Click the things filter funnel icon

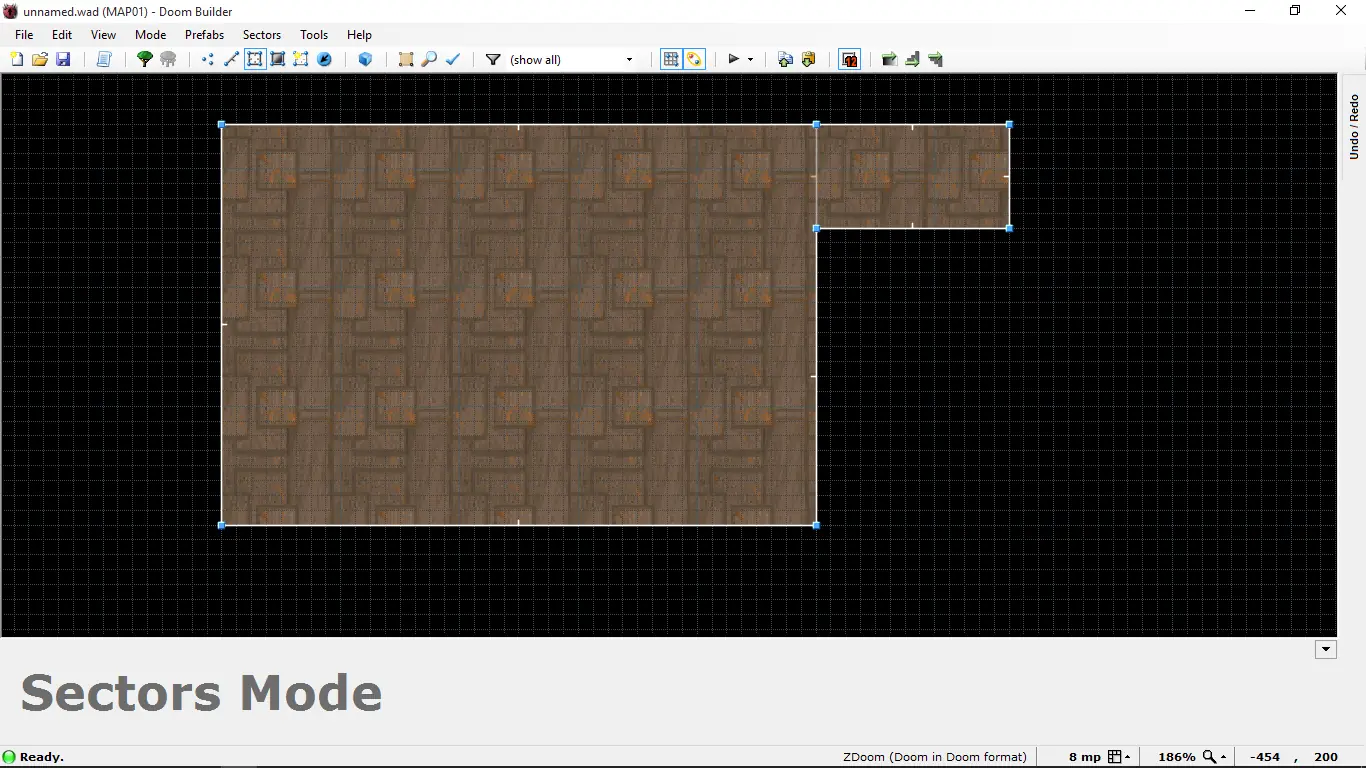click(493, 60)
